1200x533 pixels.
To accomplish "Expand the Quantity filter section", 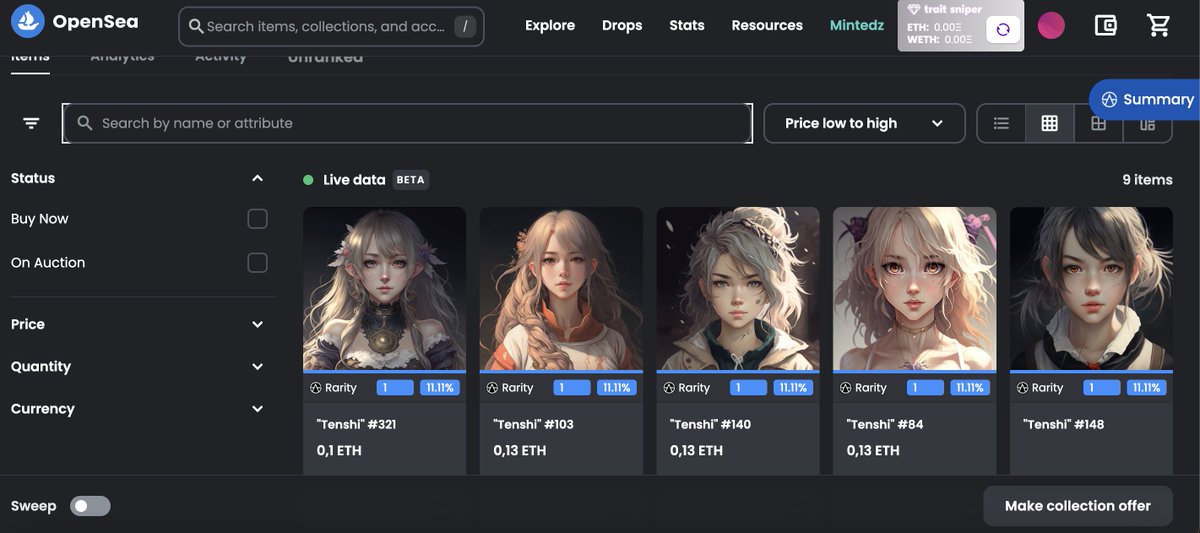I will [x=257, y=367].
